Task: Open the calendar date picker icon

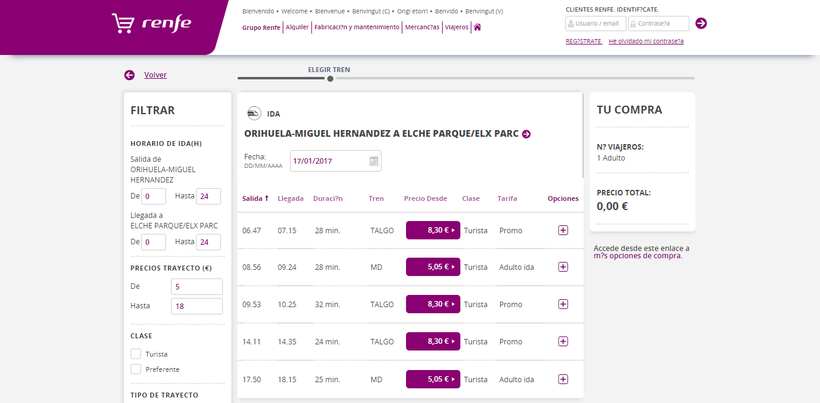Action: point(373,161)
